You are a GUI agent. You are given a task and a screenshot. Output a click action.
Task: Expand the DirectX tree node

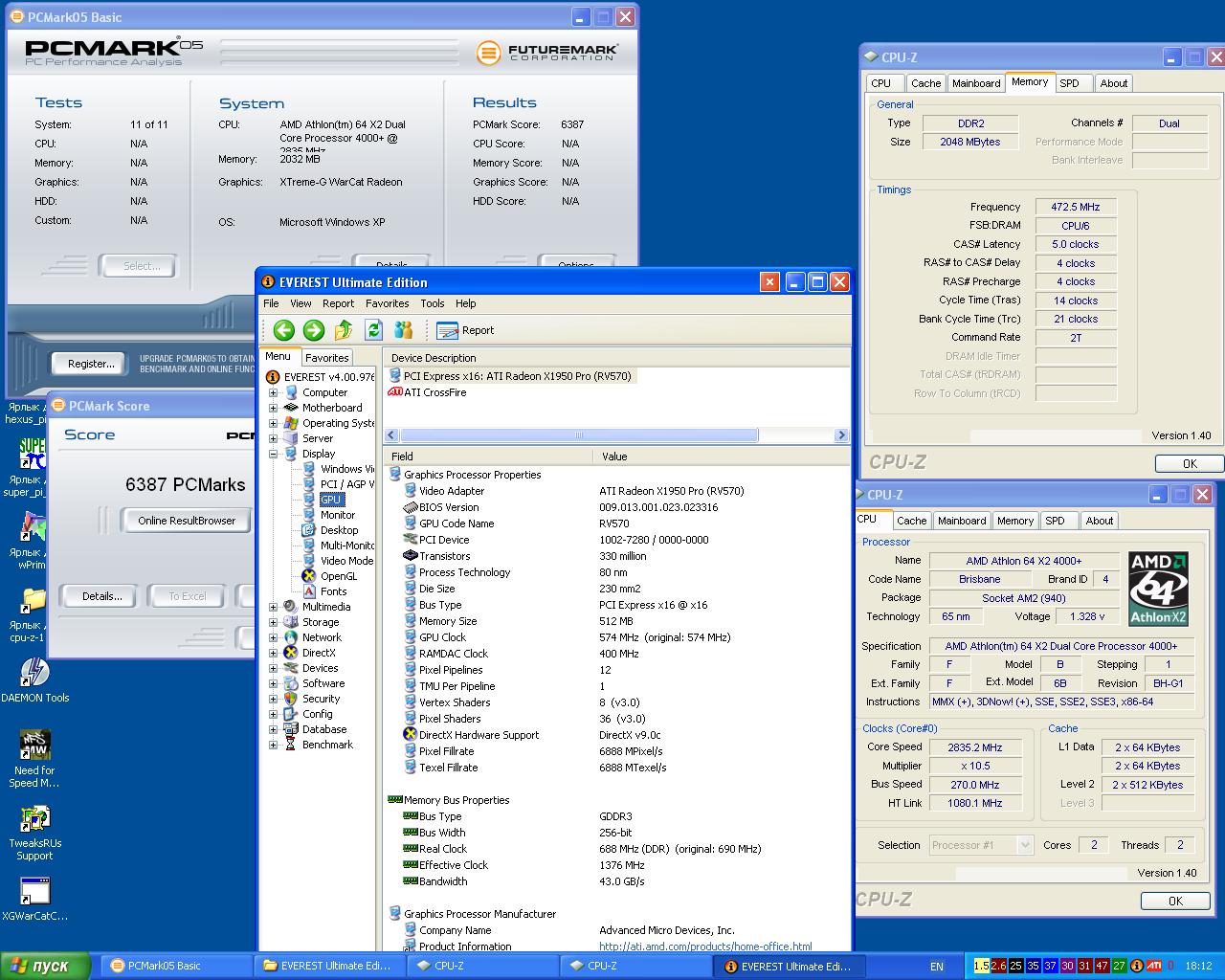tap(273, 653)
